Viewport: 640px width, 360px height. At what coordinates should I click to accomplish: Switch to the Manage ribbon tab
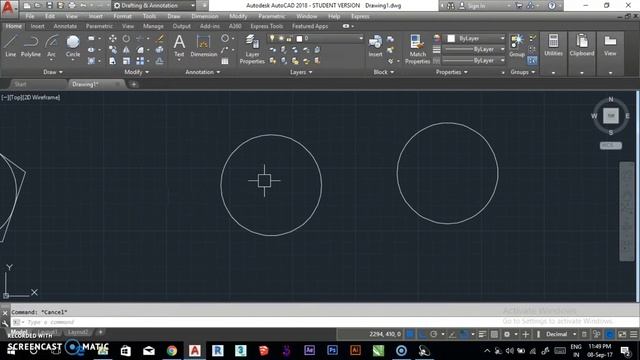[153, 26]
